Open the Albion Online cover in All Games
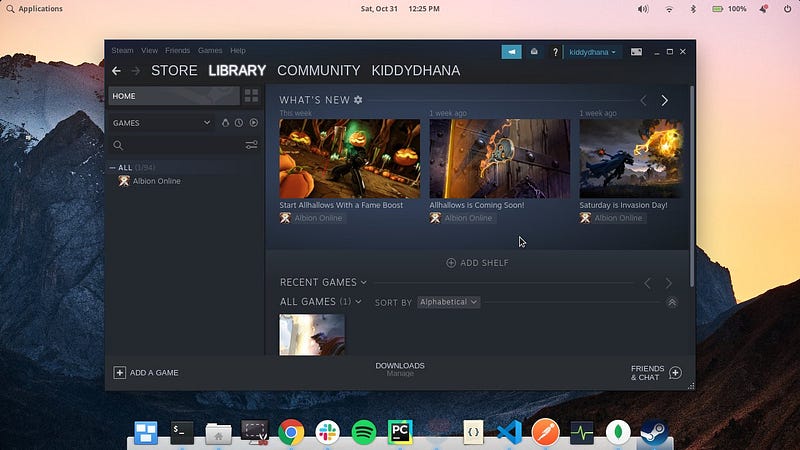Screen dimensions: 800x450 [312, 335]
